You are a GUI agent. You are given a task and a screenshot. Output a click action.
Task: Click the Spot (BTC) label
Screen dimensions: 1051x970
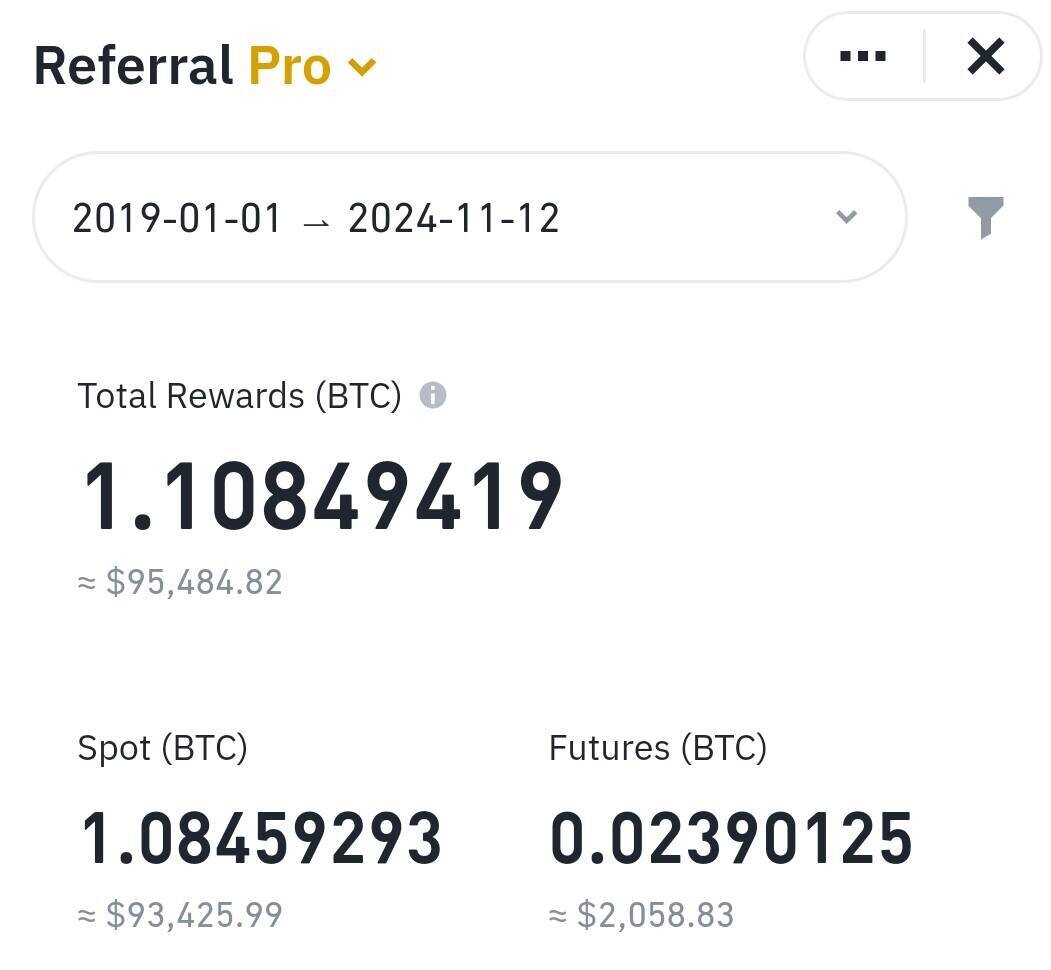[x=162, y=748]
